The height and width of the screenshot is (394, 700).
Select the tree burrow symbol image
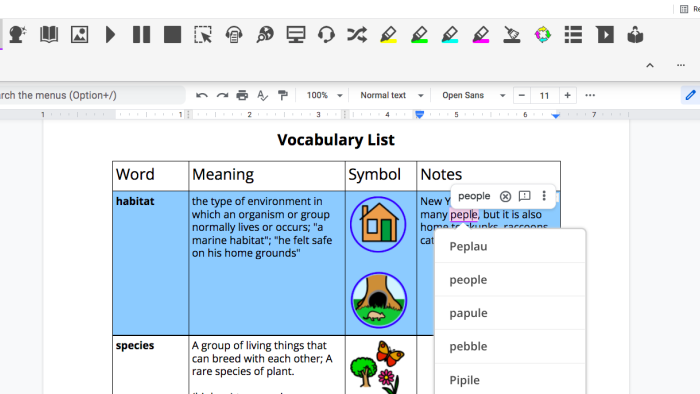pyautogui.click(x=379, y=300)
